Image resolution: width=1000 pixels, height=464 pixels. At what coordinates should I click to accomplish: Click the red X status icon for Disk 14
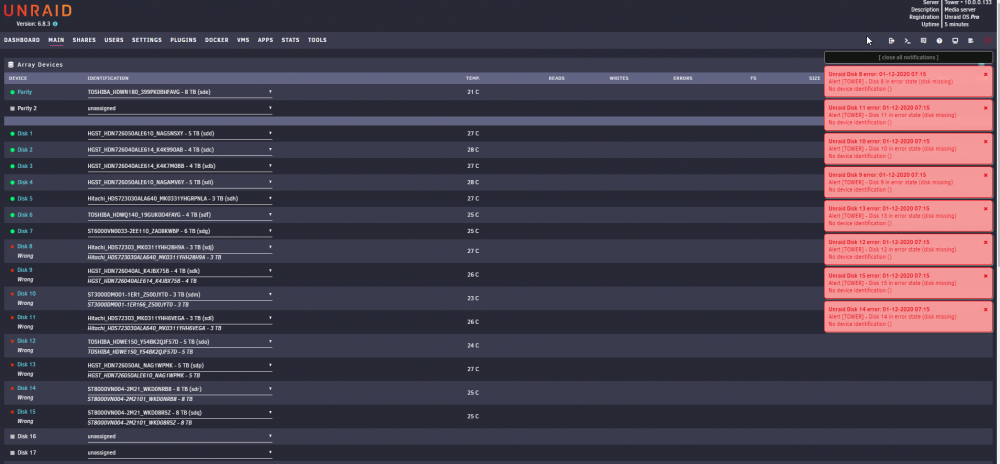(12, 388)
